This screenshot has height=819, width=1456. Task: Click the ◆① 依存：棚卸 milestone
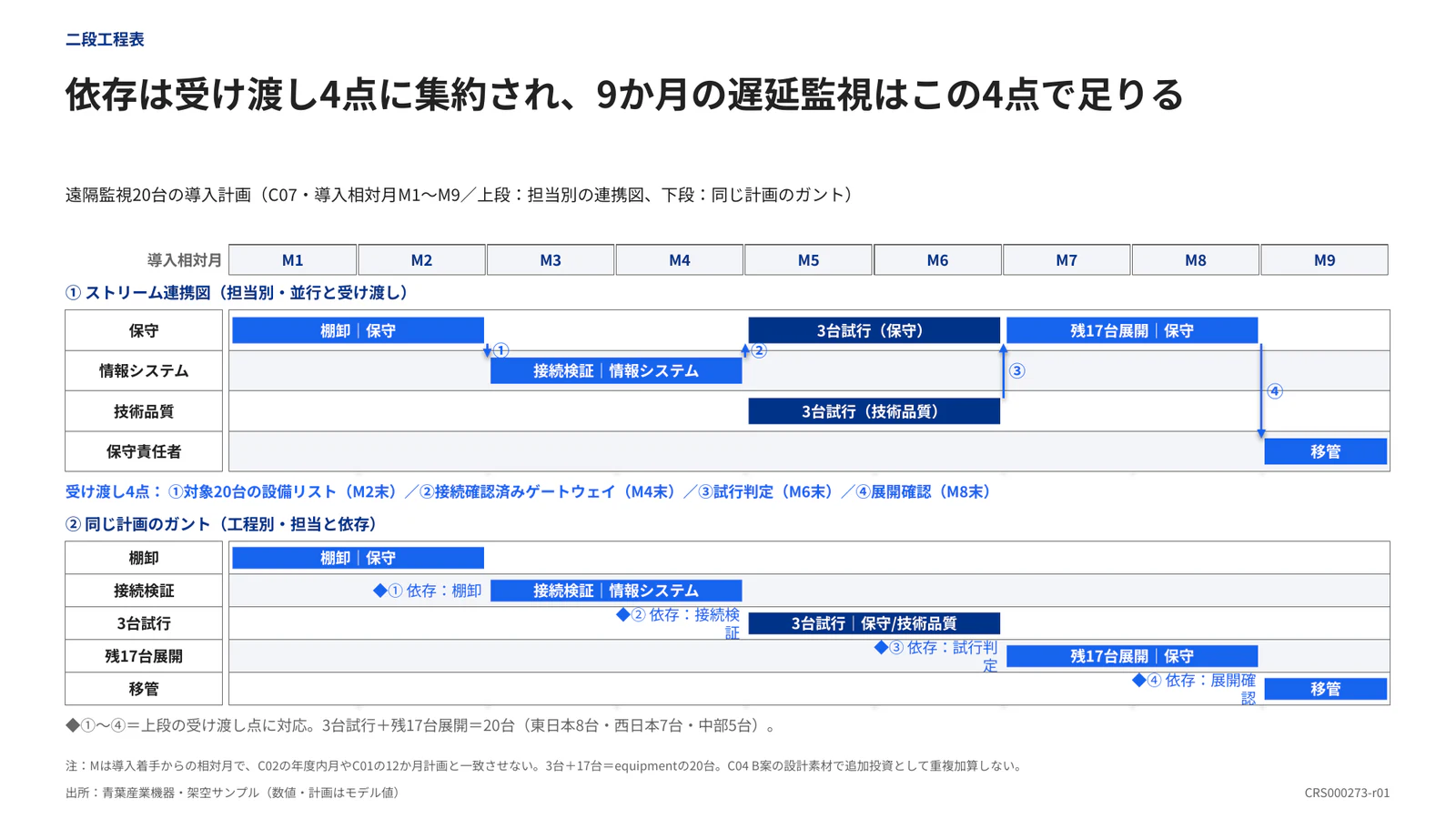pos(428,591)
